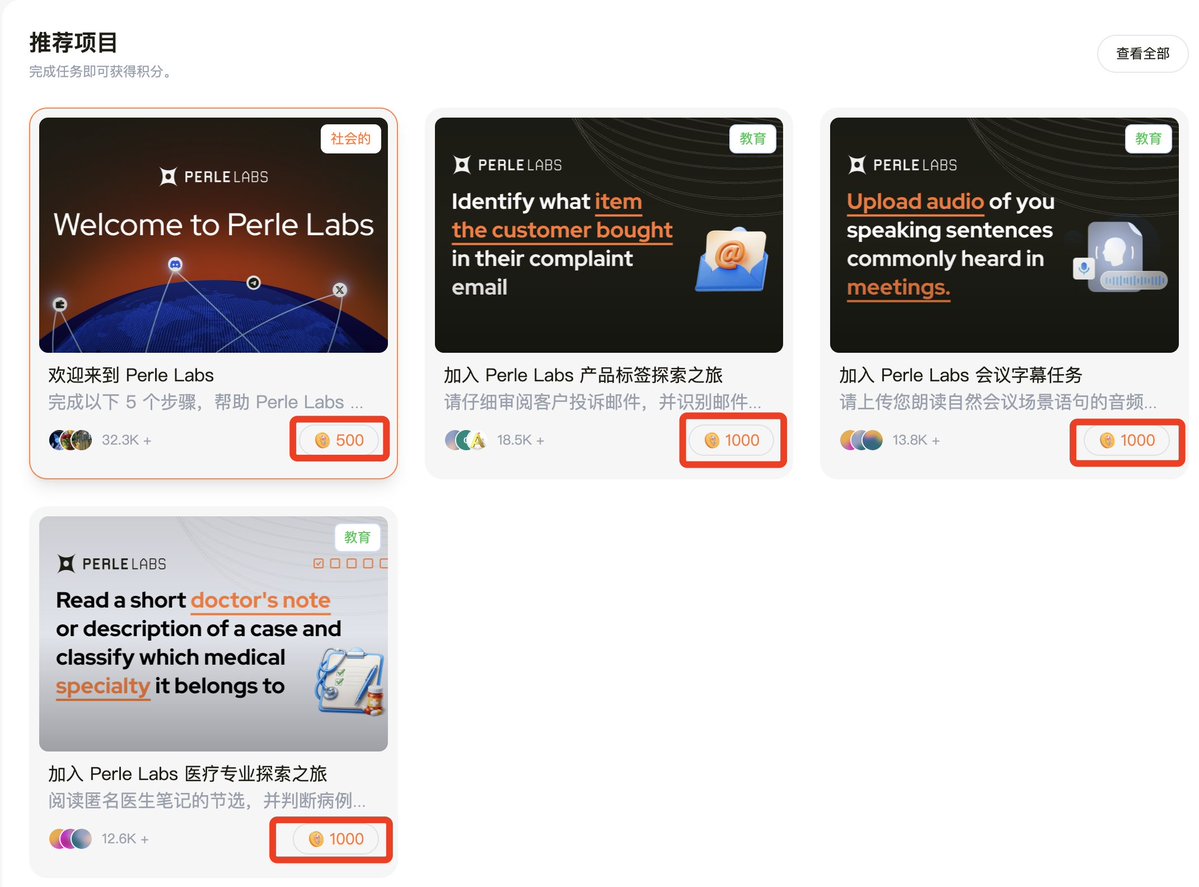Click the 500 points reward badge

click(340, 440)
